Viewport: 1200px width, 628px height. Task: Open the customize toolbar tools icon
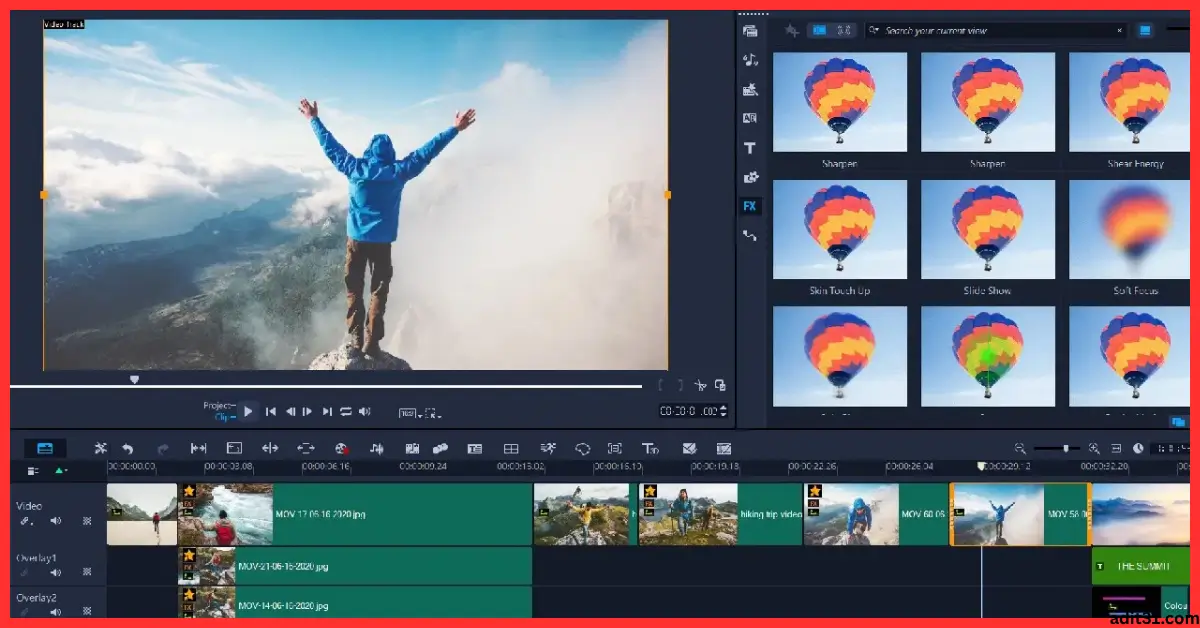click(100, 448)
